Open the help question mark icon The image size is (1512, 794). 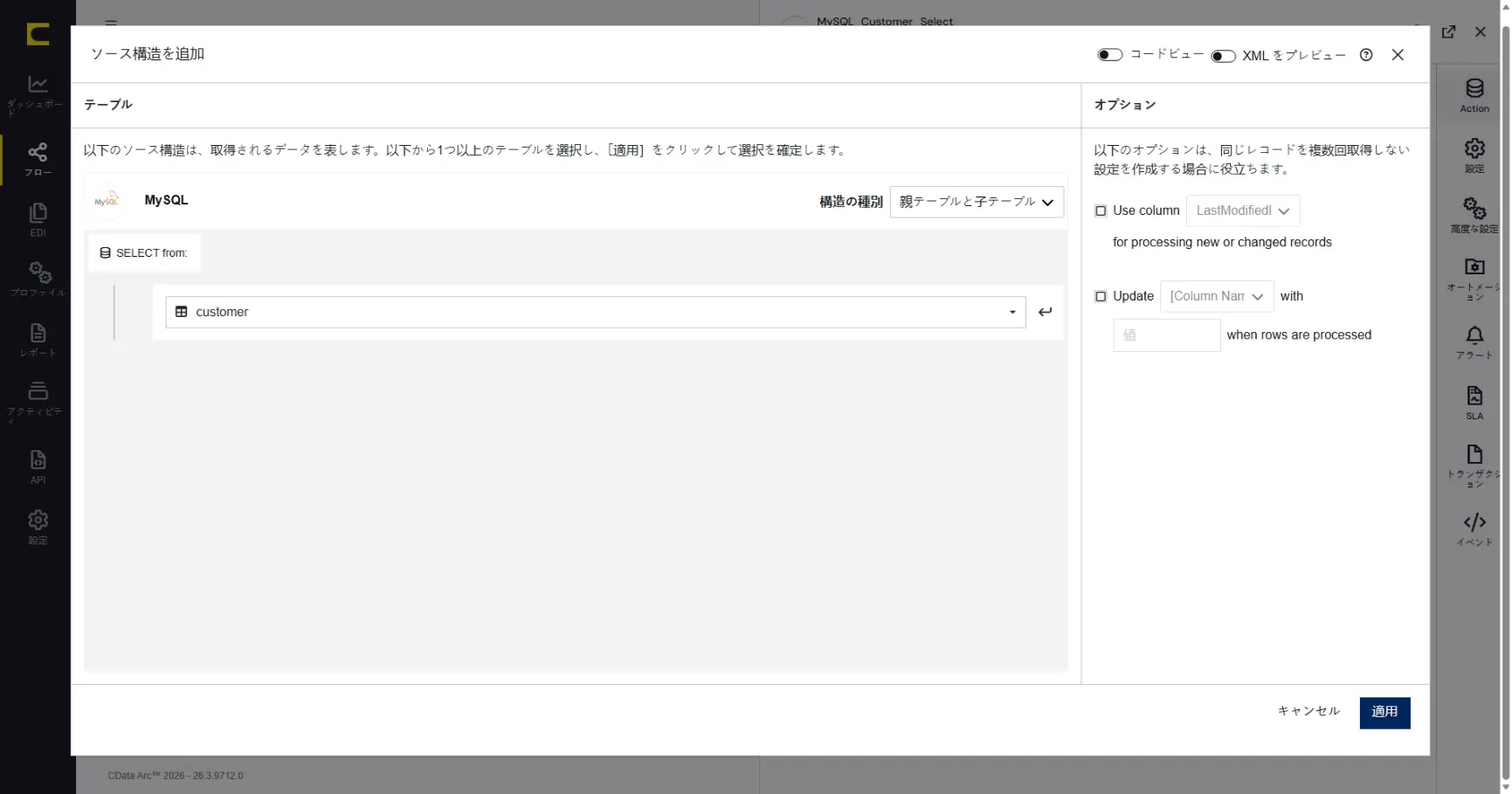[1366, 55]
